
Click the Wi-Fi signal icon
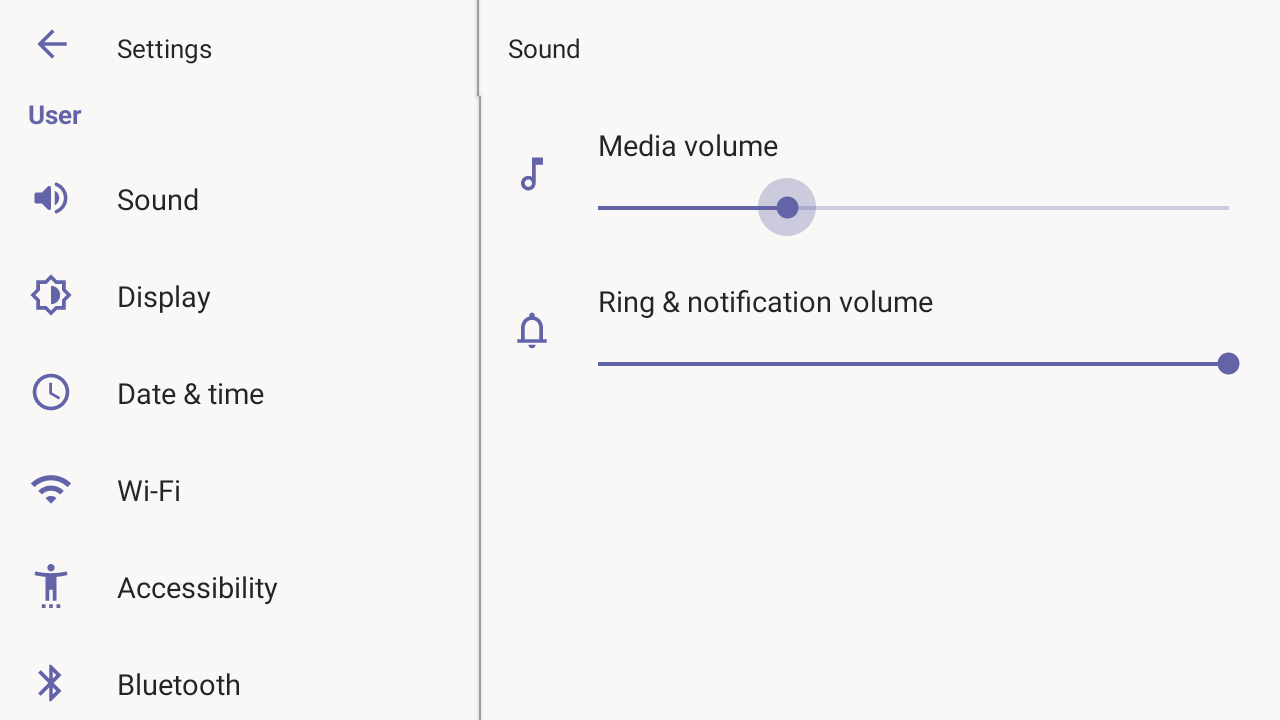[x=50, y=489]
